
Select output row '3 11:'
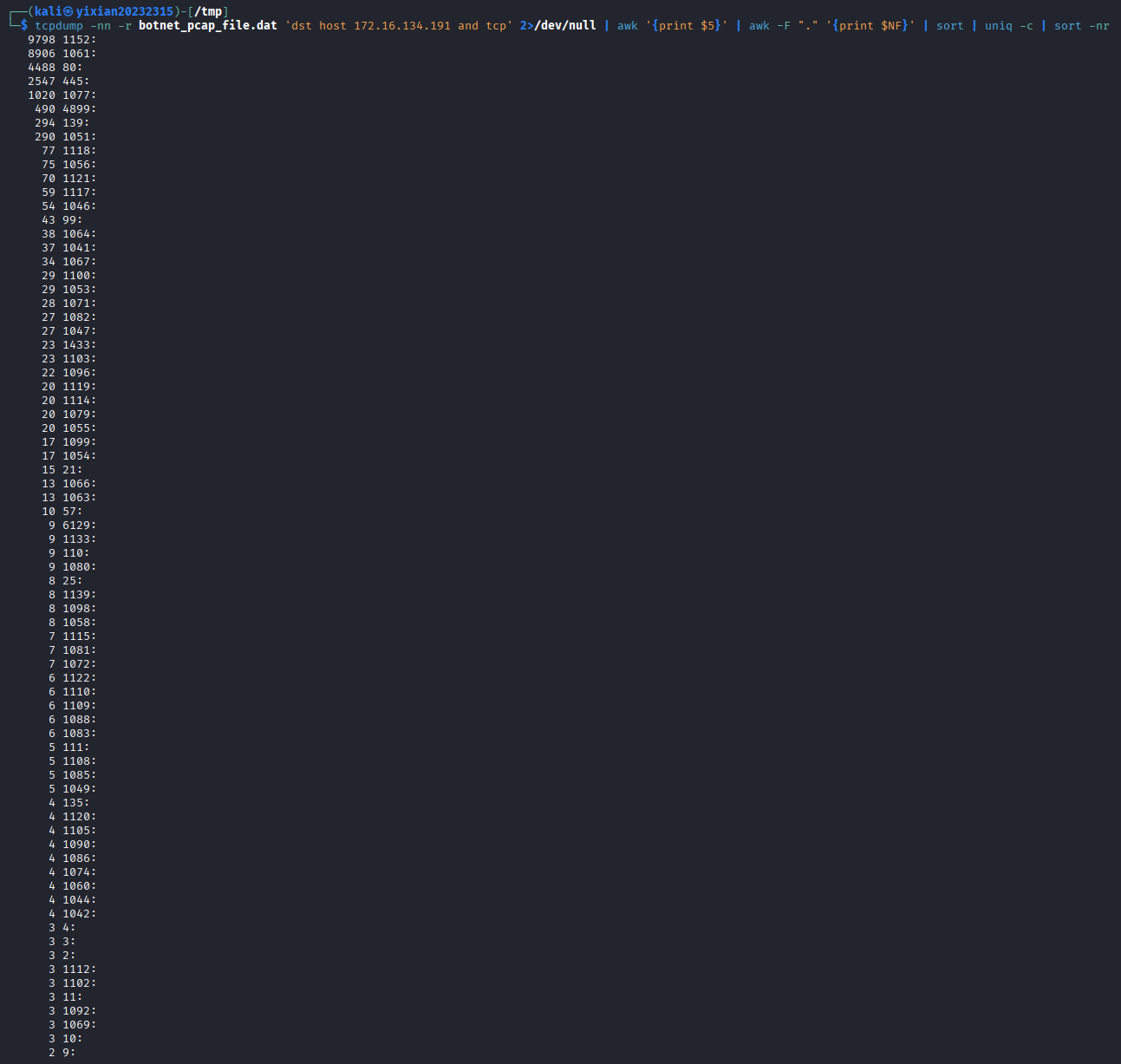tap(66, 997)
